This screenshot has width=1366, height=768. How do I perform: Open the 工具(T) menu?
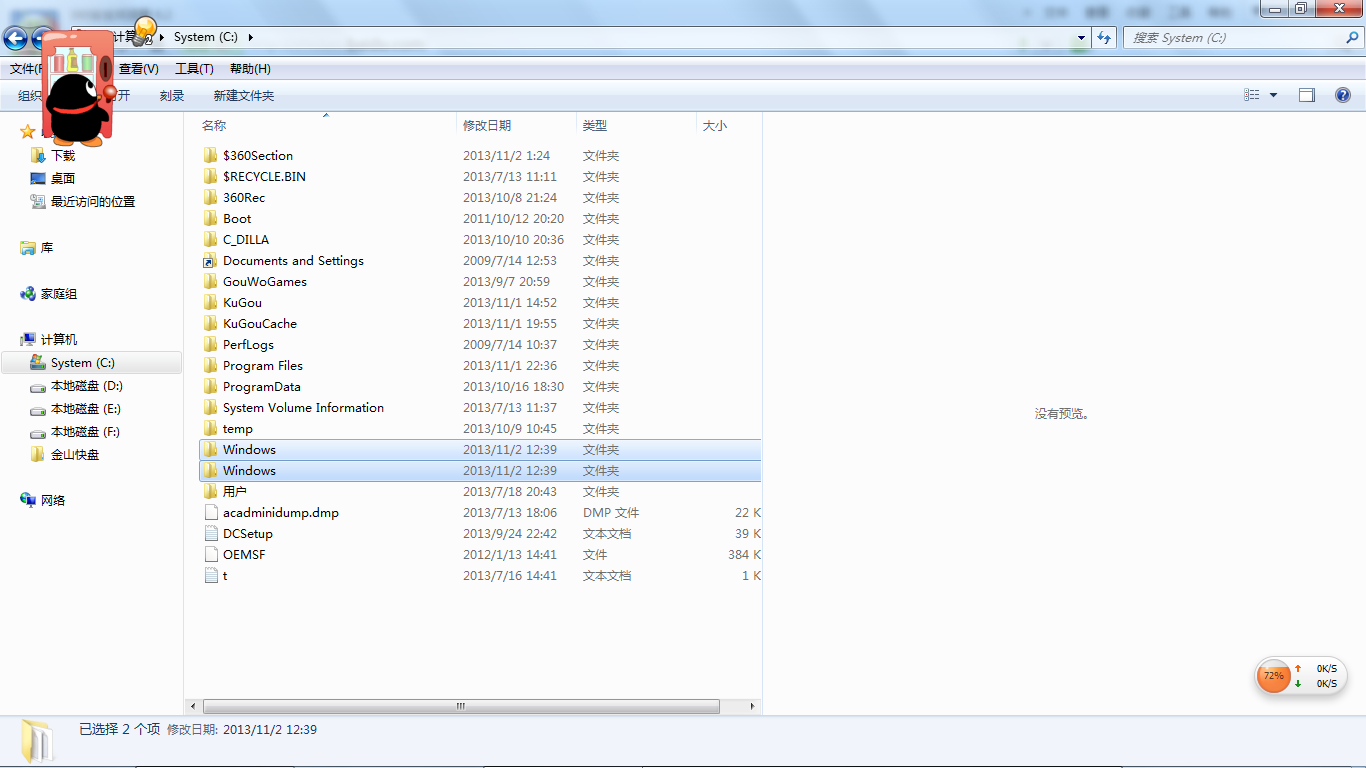[x=194, y=68]
